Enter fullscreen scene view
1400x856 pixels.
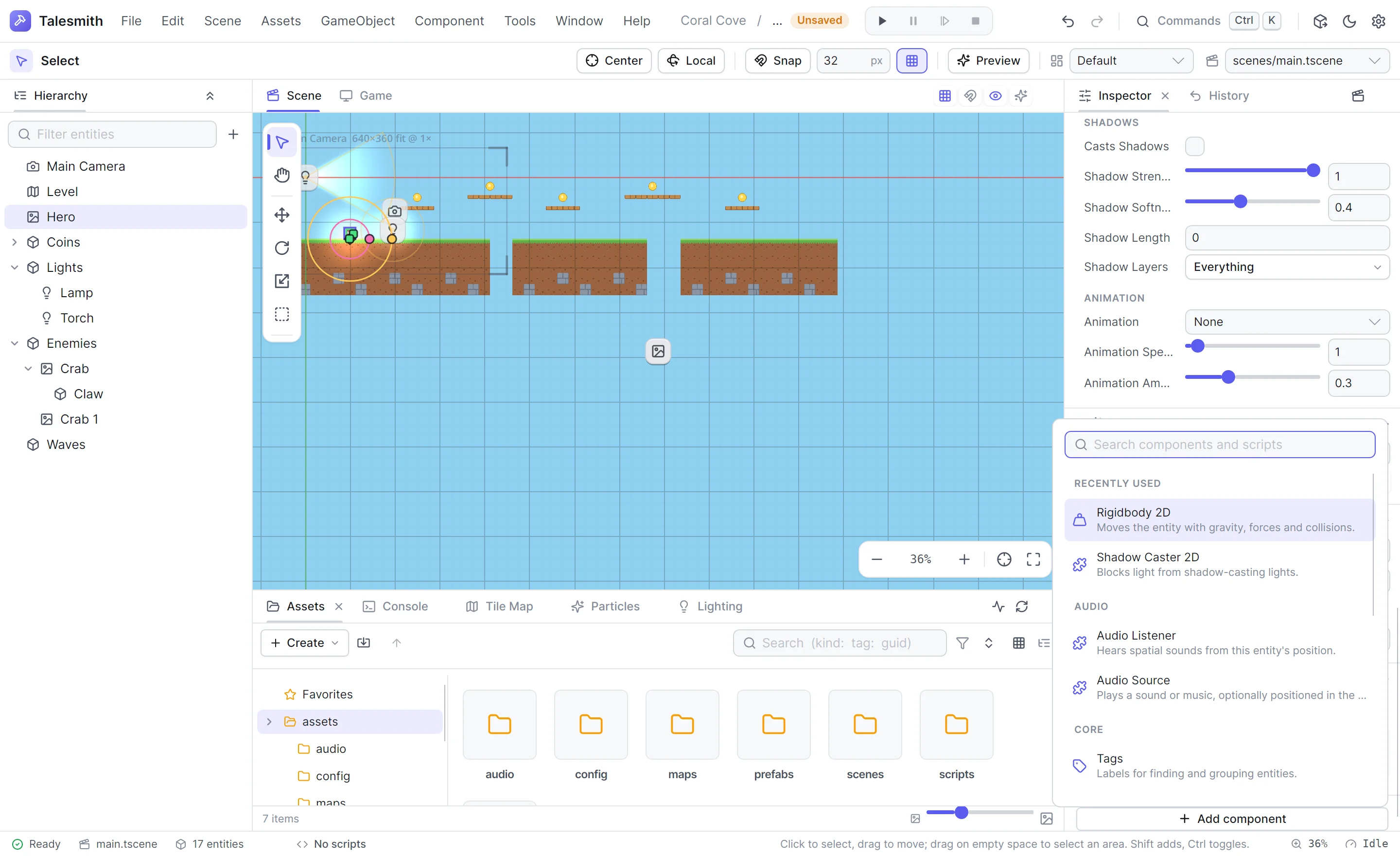[x=1033, y=559]
